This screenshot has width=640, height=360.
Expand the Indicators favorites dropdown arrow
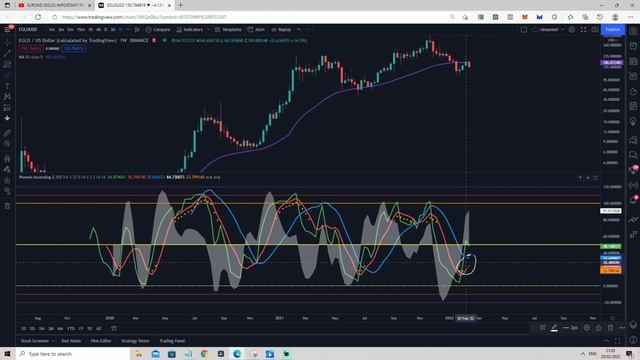[x=208, y=30]
